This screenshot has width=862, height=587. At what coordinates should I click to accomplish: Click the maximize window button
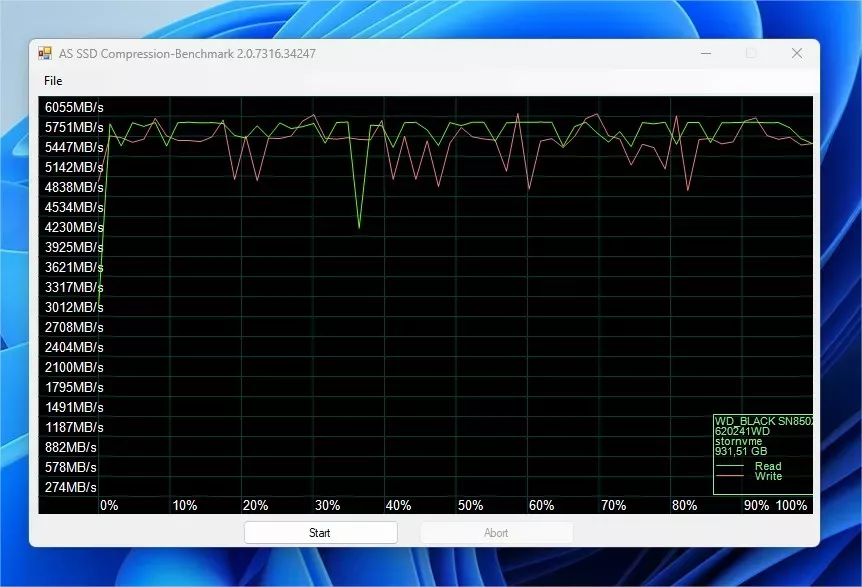pyautogui.click(x=751, y=54)
